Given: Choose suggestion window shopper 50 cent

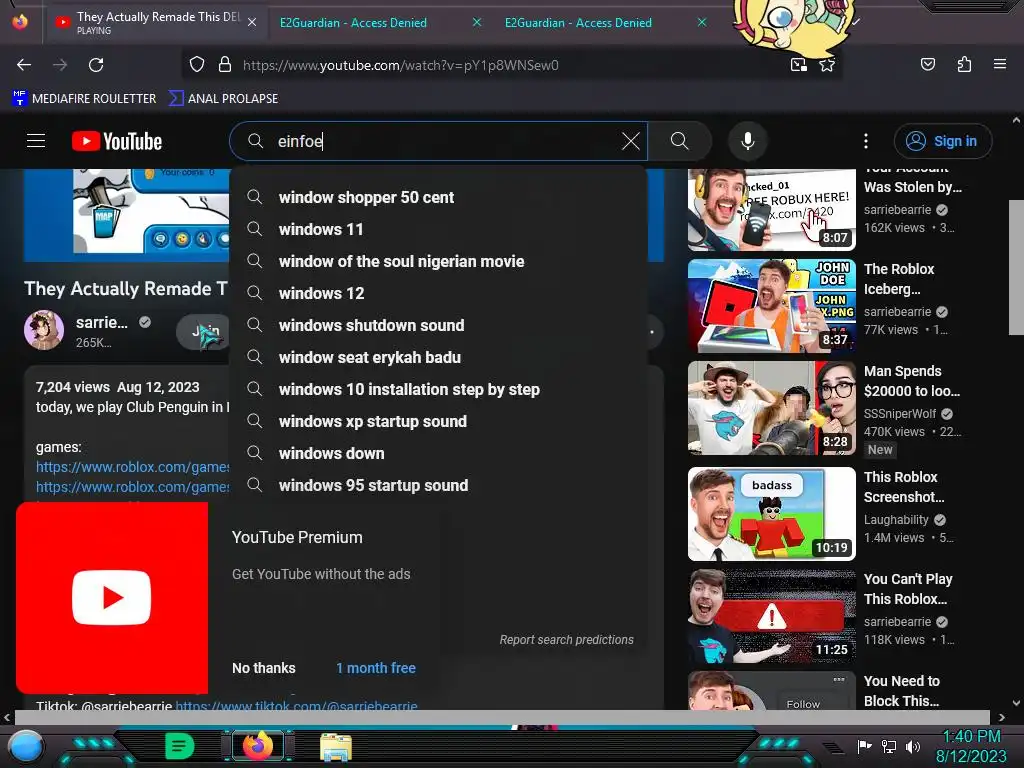Looking at the screenshot, I should [438, 197].
